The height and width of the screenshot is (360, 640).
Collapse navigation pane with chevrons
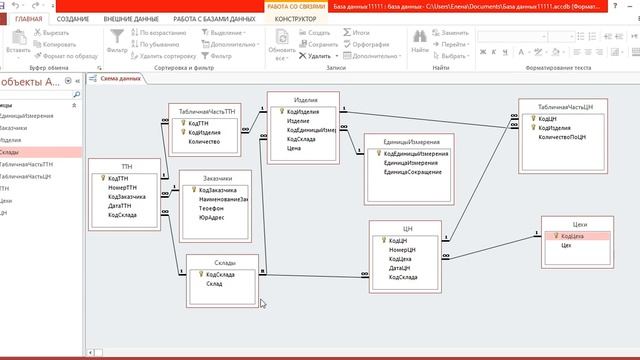click(78, 81)
